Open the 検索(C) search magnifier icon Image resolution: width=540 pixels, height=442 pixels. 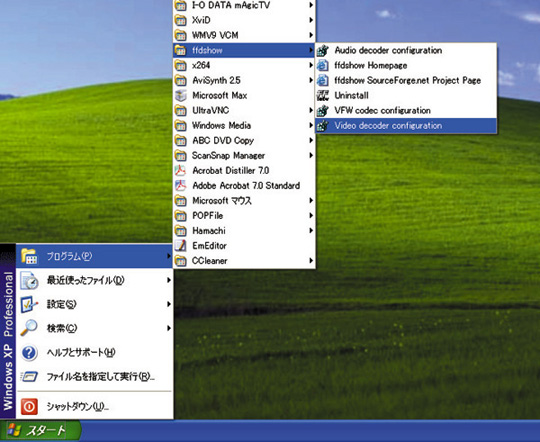[29, 328]
